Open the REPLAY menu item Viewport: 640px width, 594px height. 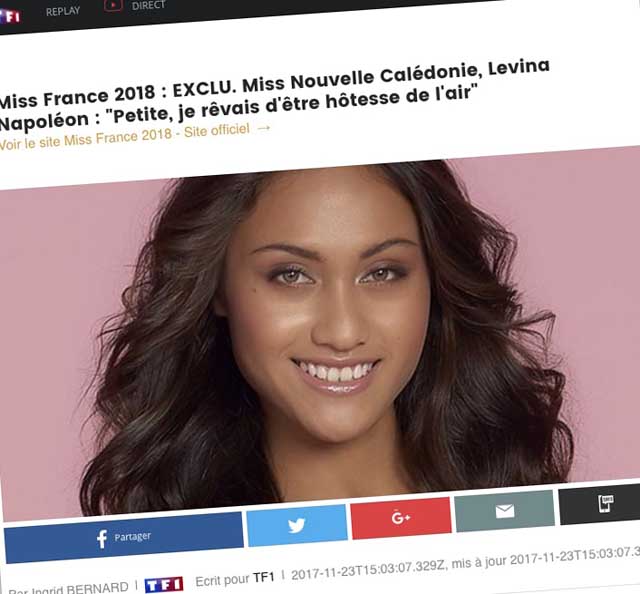coord(62,11)
